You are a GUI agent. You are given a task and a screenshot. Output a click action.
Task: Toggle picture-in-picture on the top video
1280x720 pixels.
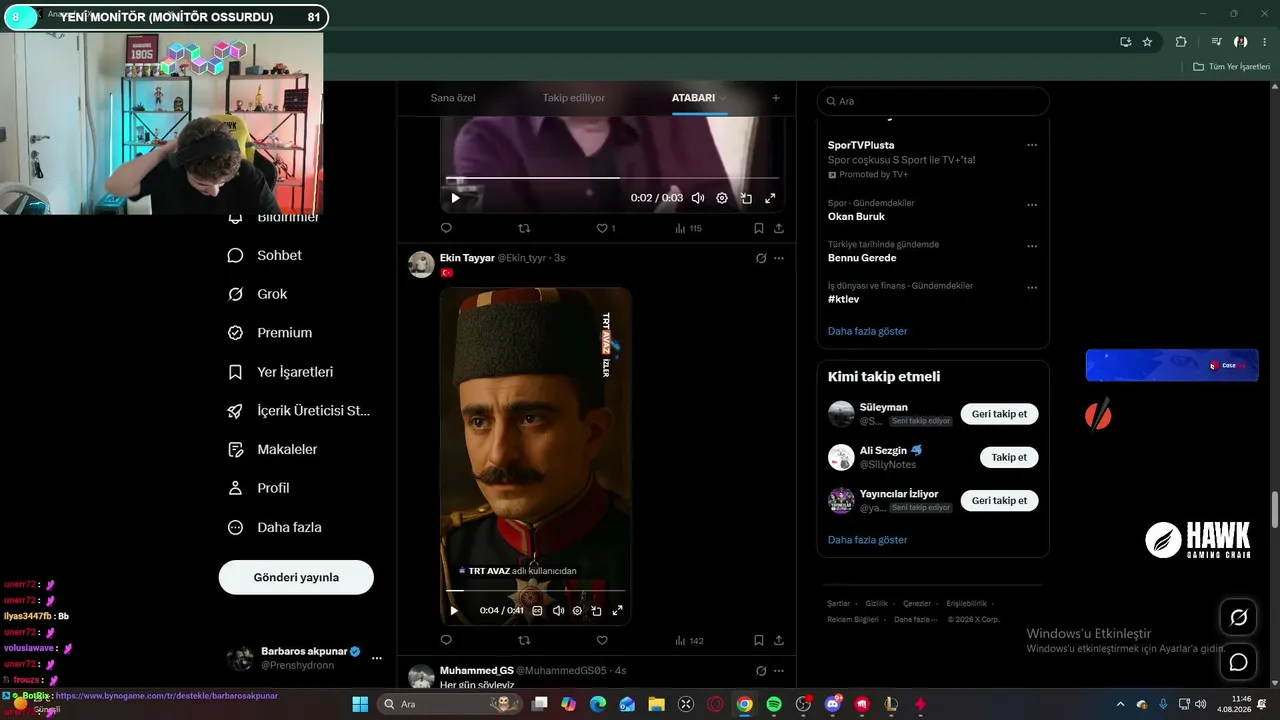tap(746, 198)
